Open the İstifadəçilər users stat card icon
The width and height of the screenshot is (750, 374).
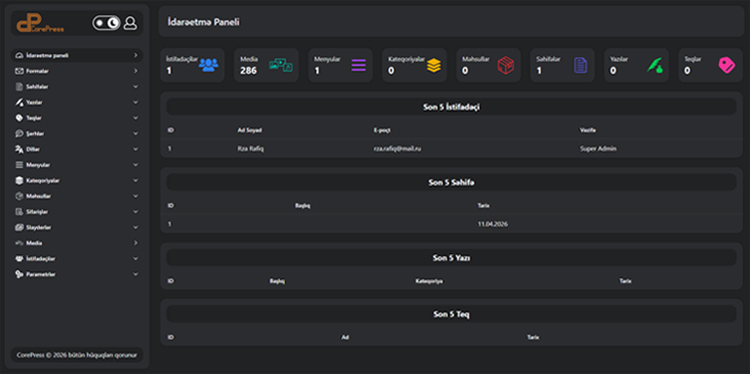coord(209,65)
